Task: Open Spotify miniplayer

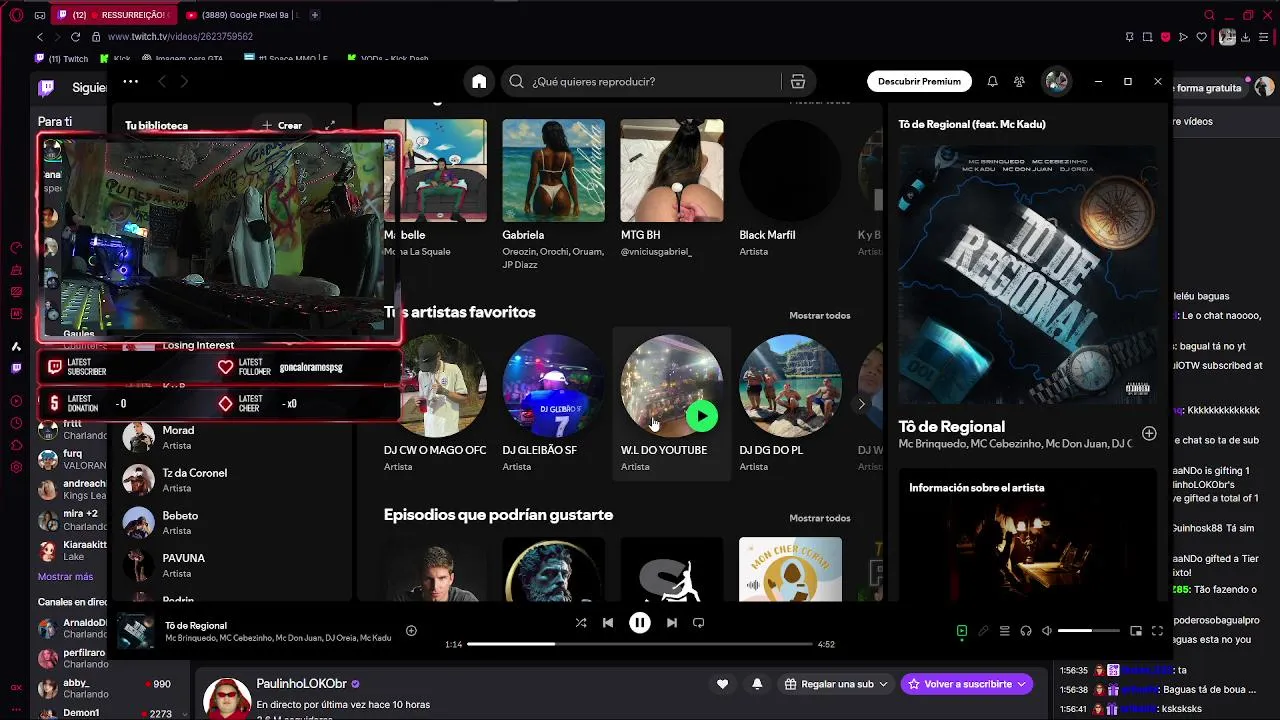Action: (1136, 631)
